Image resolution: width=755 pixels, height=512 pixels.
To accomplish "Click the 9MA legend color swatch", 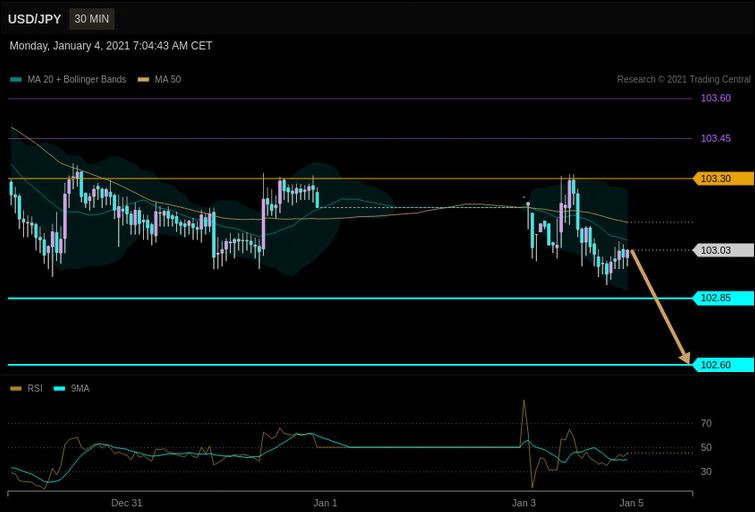I will coord(59,389).
